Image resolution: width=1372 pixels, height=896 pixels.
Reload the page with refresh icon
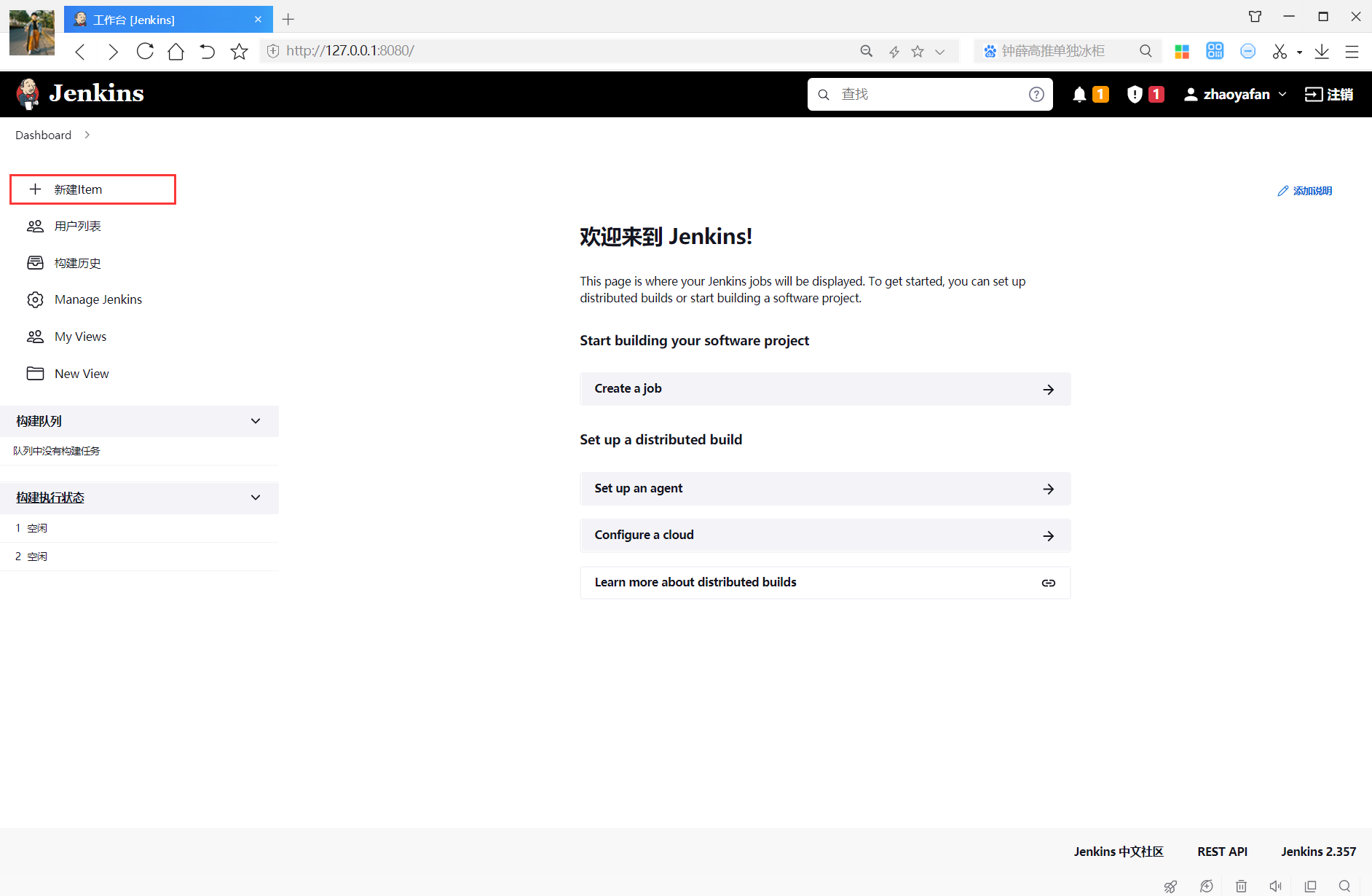pyautogui.click(x=145, y=51)
